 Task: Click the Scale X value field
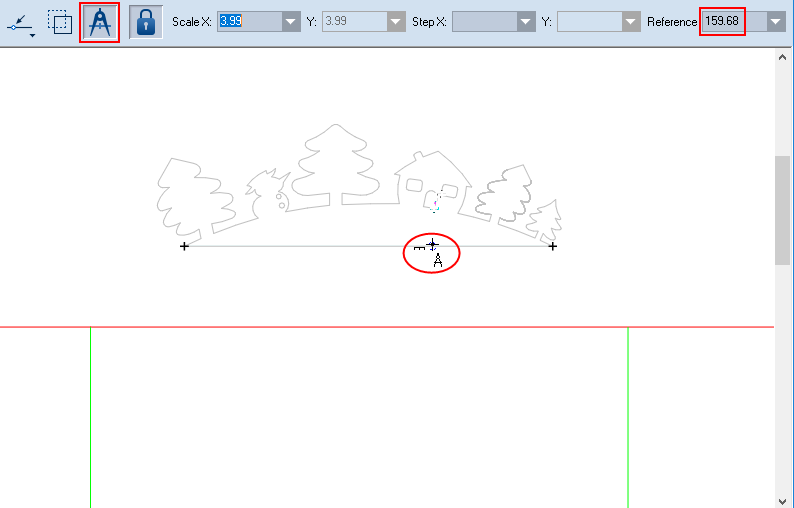(247, 21)
